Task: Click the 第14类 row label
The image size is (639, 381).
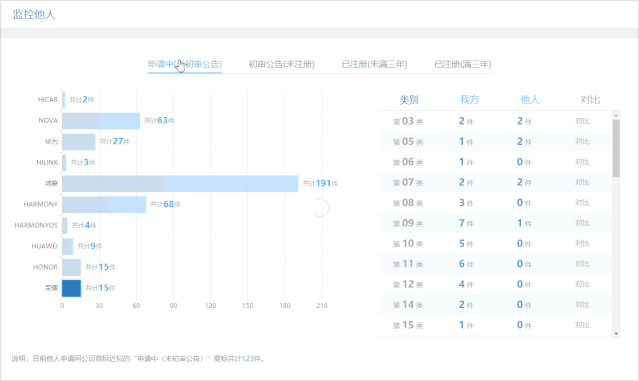Action: [x=408, y=304]
